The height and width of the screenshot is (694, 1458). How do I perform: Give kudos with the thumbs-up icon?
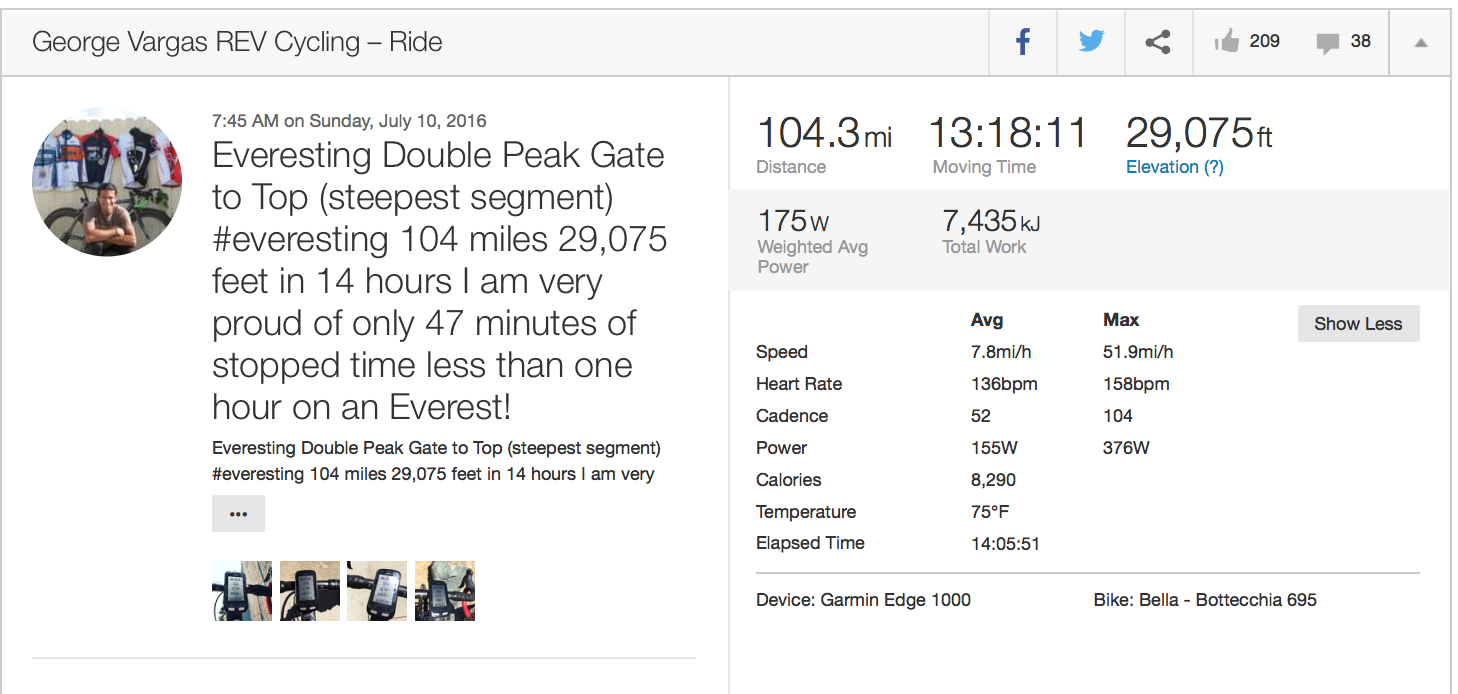[x=1226, y=42]
